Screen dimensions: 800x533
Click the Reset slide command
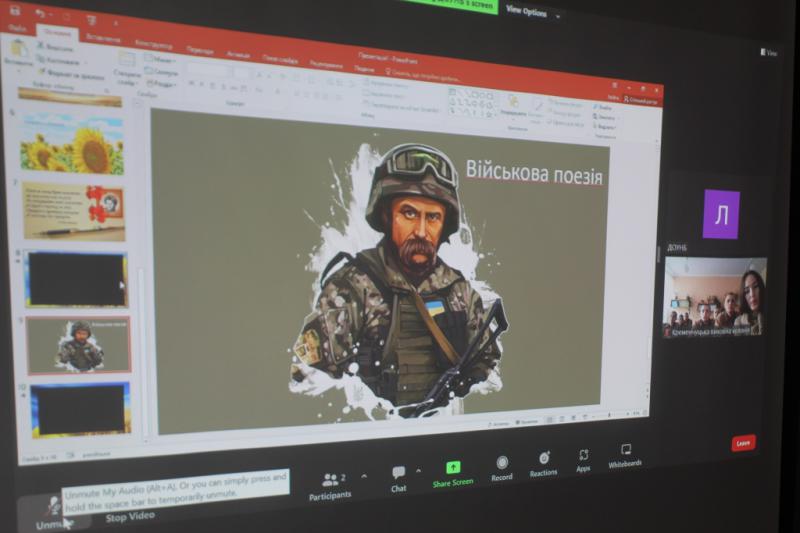point(161,72)
